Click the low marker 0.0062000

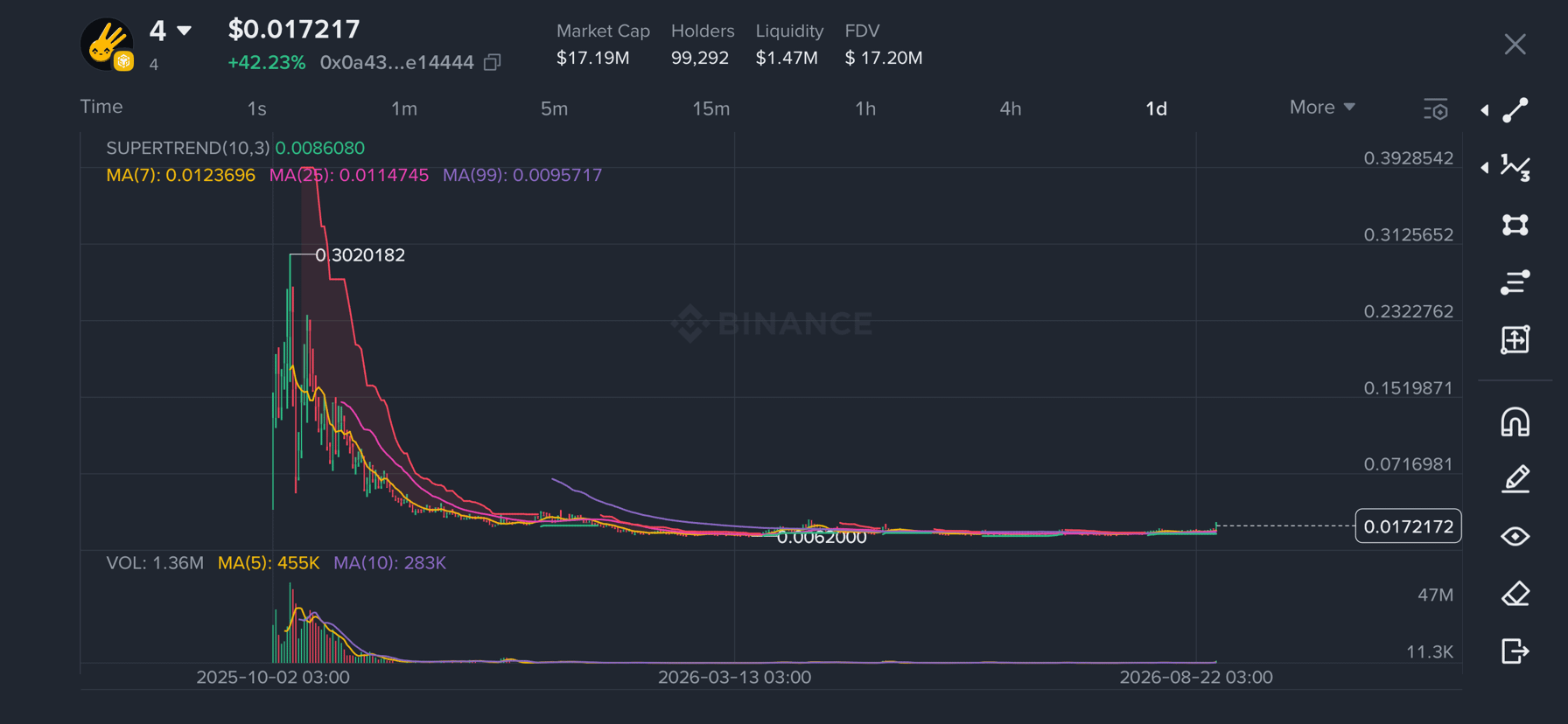click(x=822, y=537)
